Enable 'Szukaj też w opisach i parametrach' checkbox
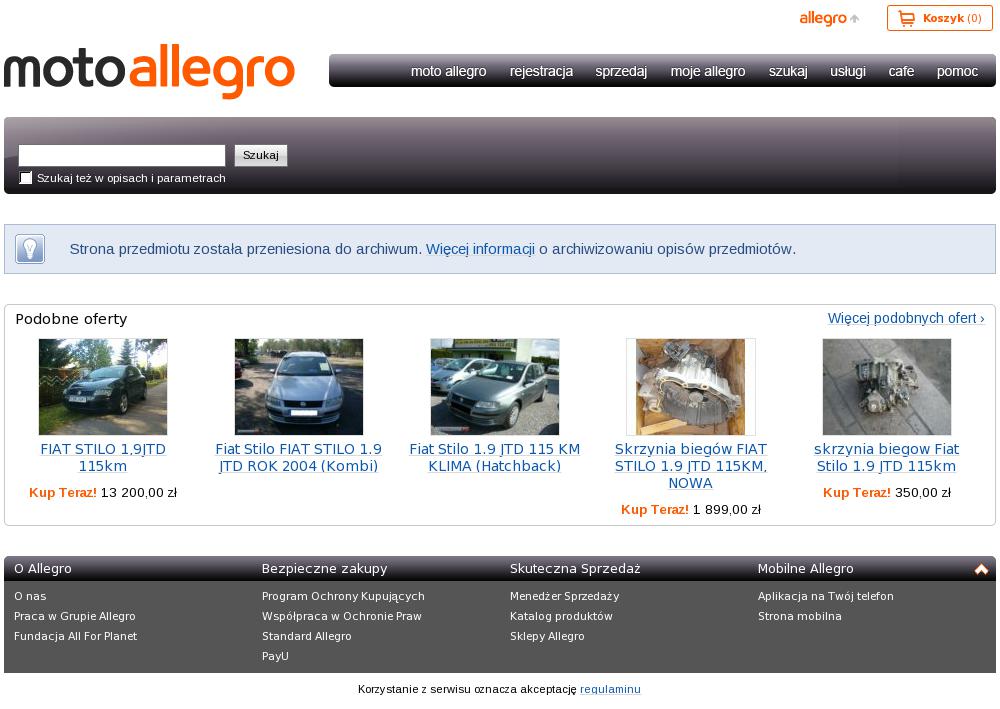This screenshot has width=1000, height=709. pos(26,178)
